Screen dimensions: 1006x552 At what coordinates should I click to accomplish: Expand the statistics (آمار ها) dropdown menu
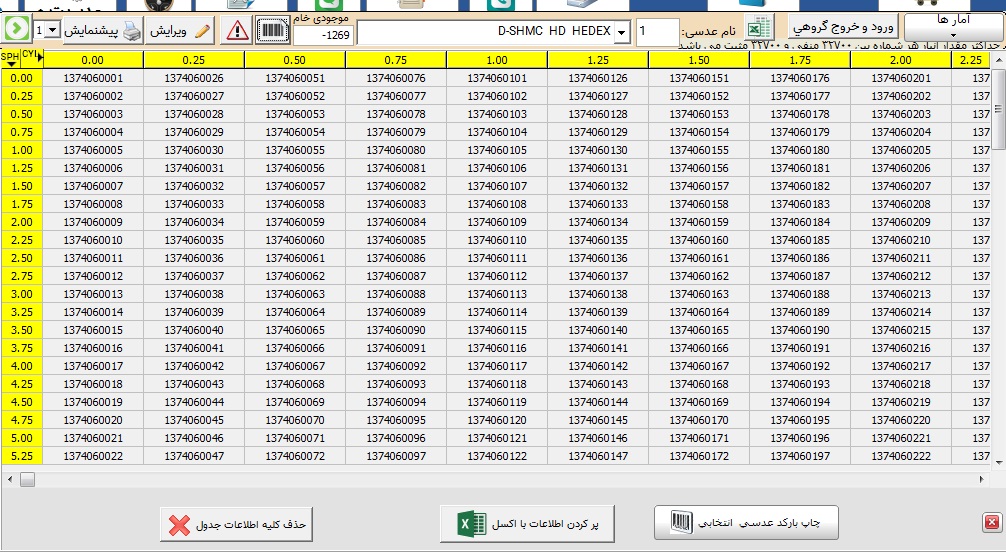[953, 27]
